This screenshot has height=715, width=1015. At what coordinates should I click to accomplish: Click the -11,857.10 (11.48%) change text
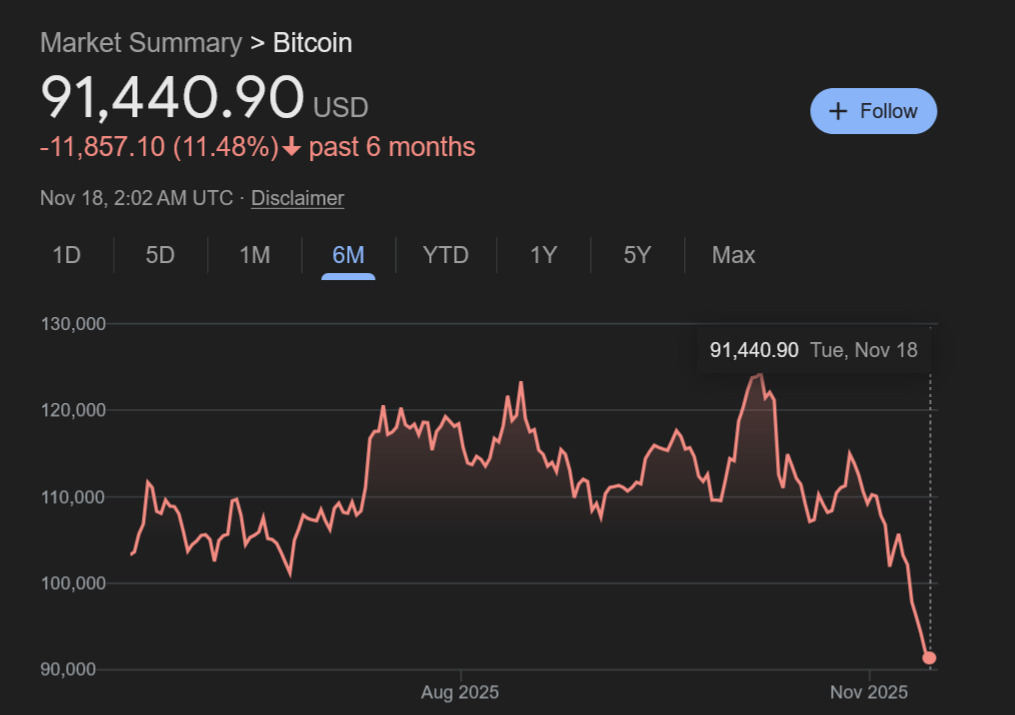159,147
